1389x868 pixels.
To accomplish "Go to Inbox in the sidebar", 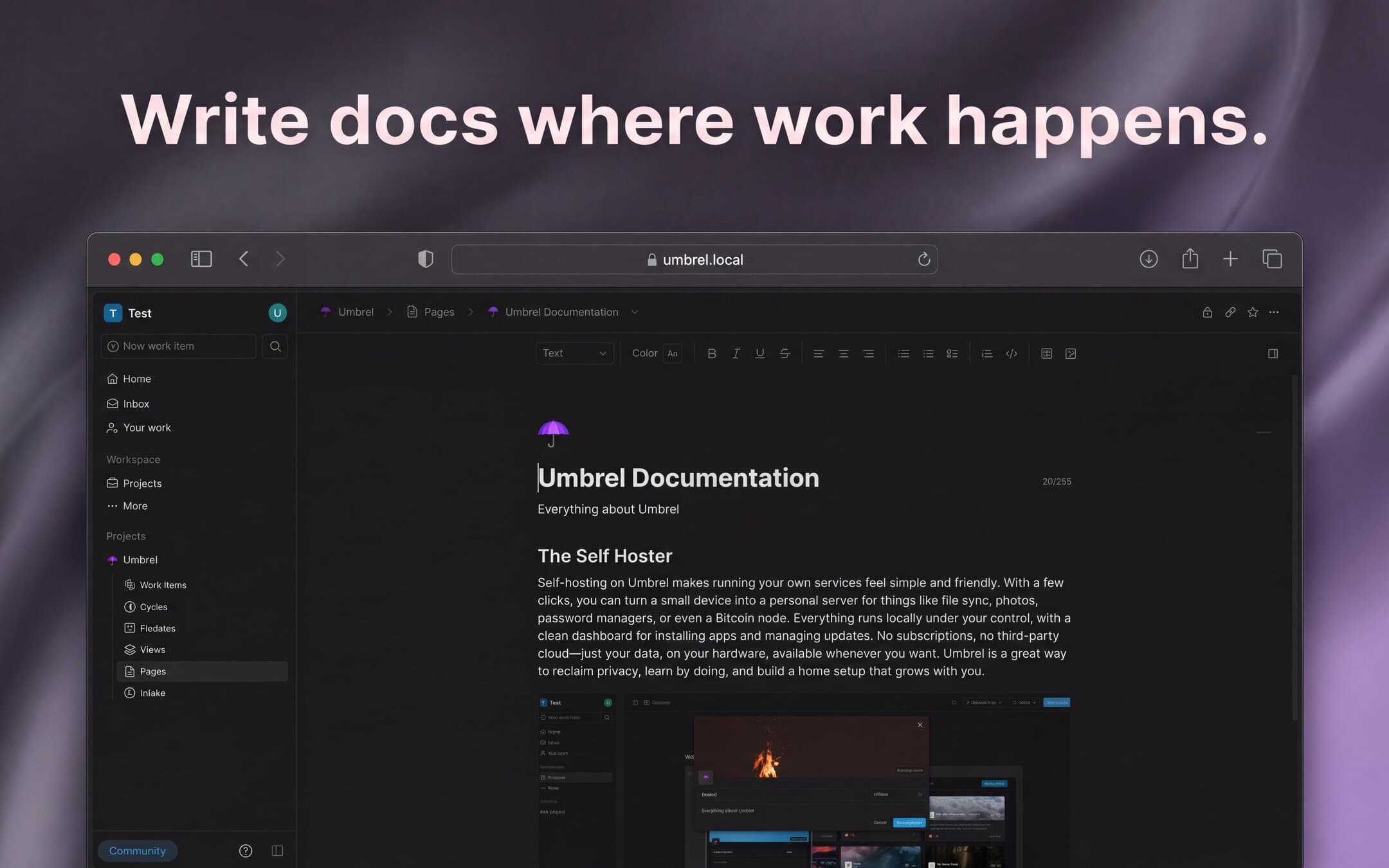I will pos(136,404).
